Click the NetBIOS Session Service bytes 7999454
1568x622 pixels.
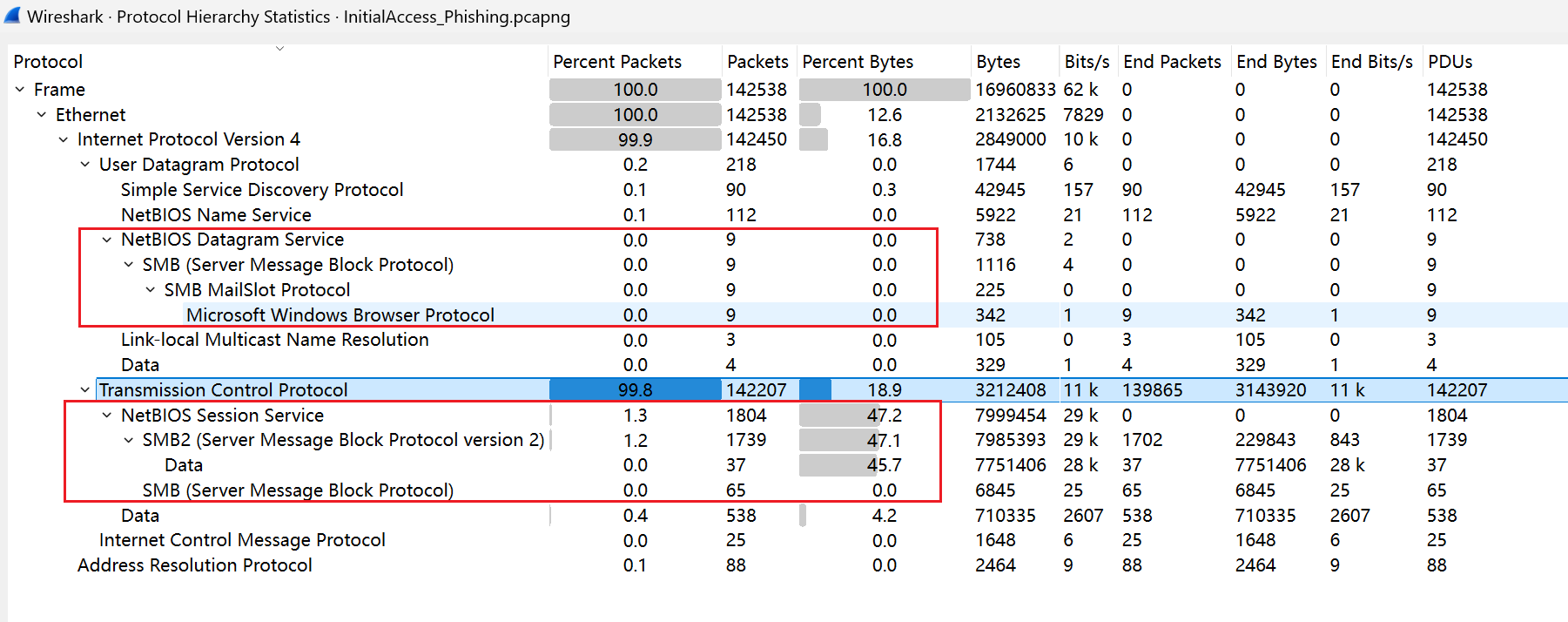tap(1010, 416)
